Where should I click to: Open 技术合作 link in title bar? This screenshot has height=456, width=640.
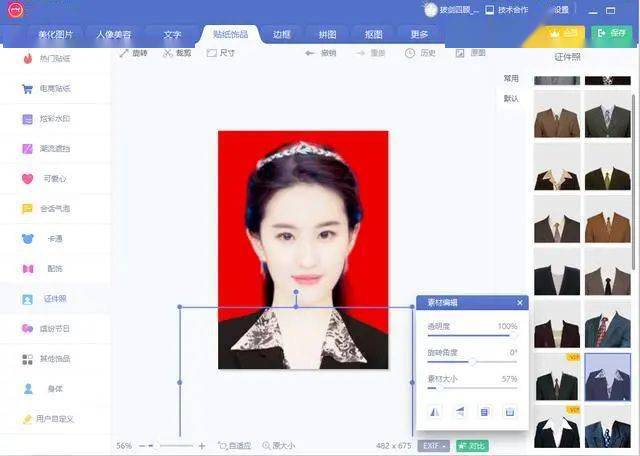pos(507,10)
